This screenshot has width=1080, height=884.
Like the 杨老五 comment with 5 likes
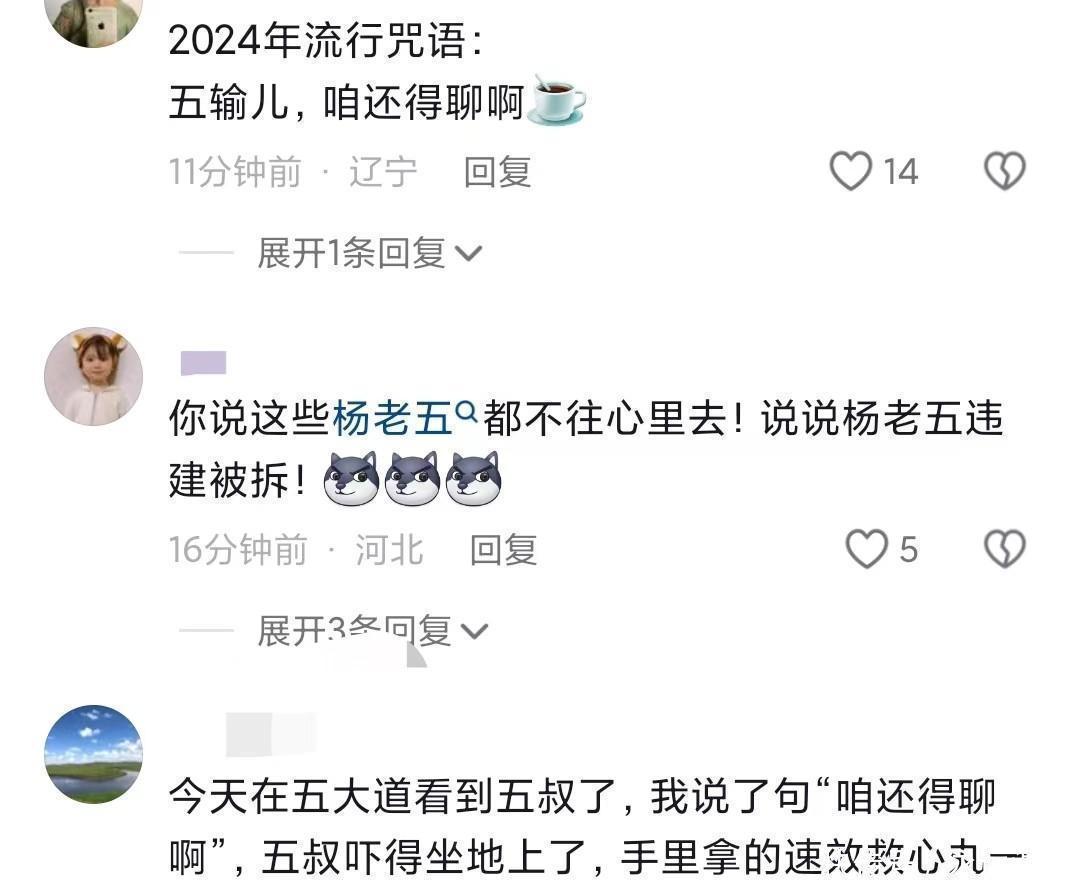coord(866,549)
